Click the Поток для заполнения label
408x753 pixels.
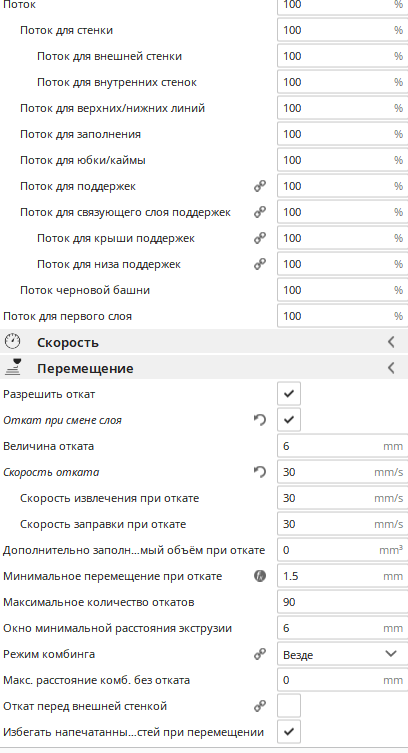point(80,134)
